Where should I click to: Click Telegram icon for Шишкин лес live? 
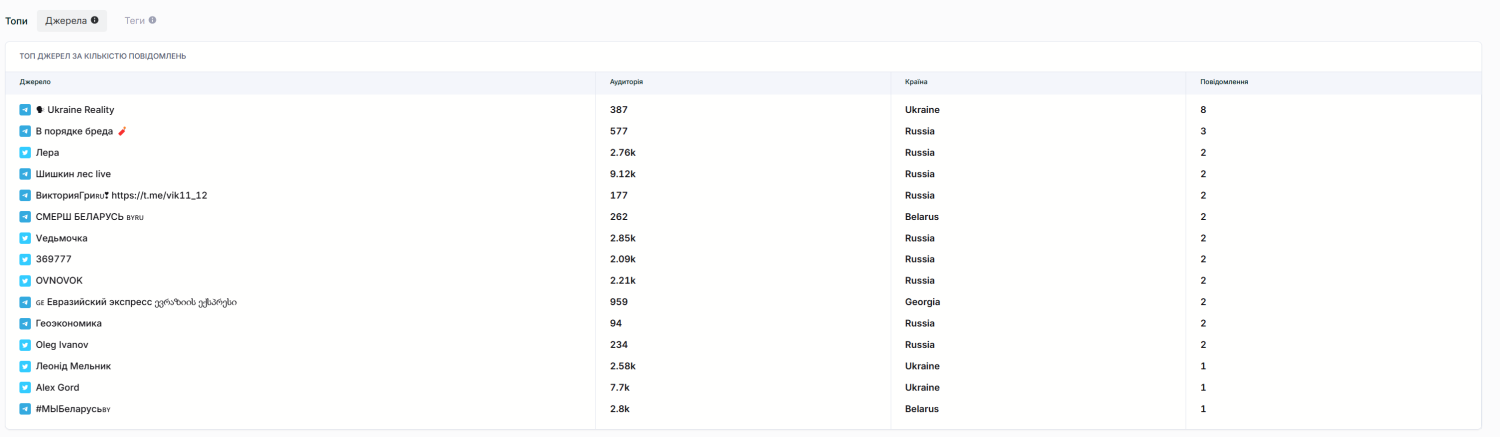pyautogui.click(x=25, y=174)
